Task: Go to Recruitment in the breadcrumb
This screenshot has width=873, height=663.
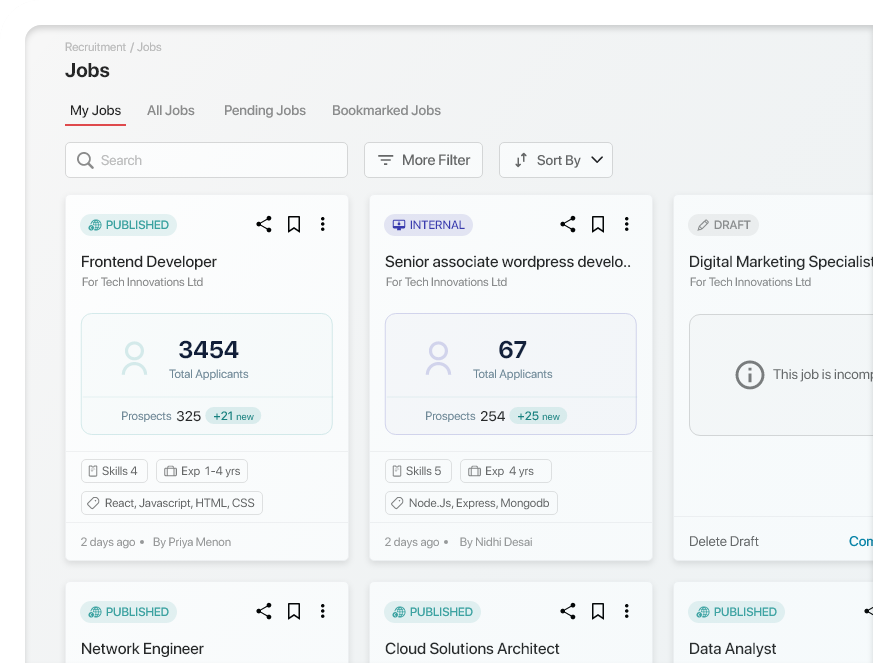Action: (95, 47)
